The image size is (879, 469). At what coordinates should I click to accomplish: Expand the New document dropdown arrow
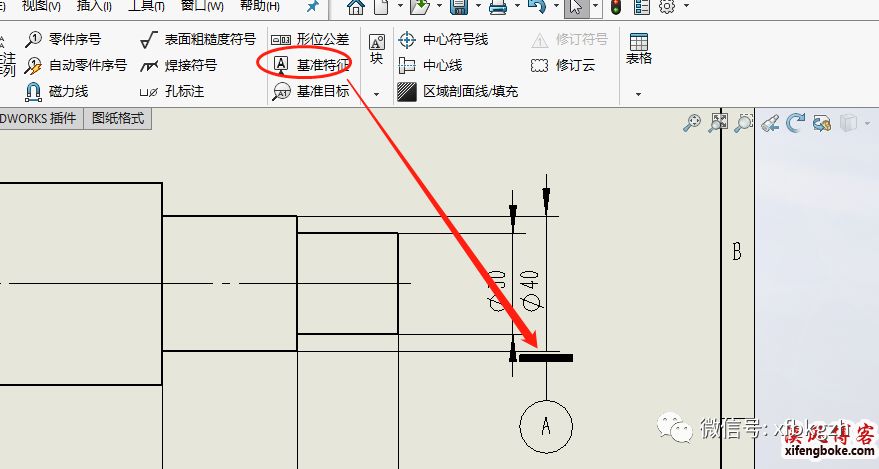coord(400,6)
